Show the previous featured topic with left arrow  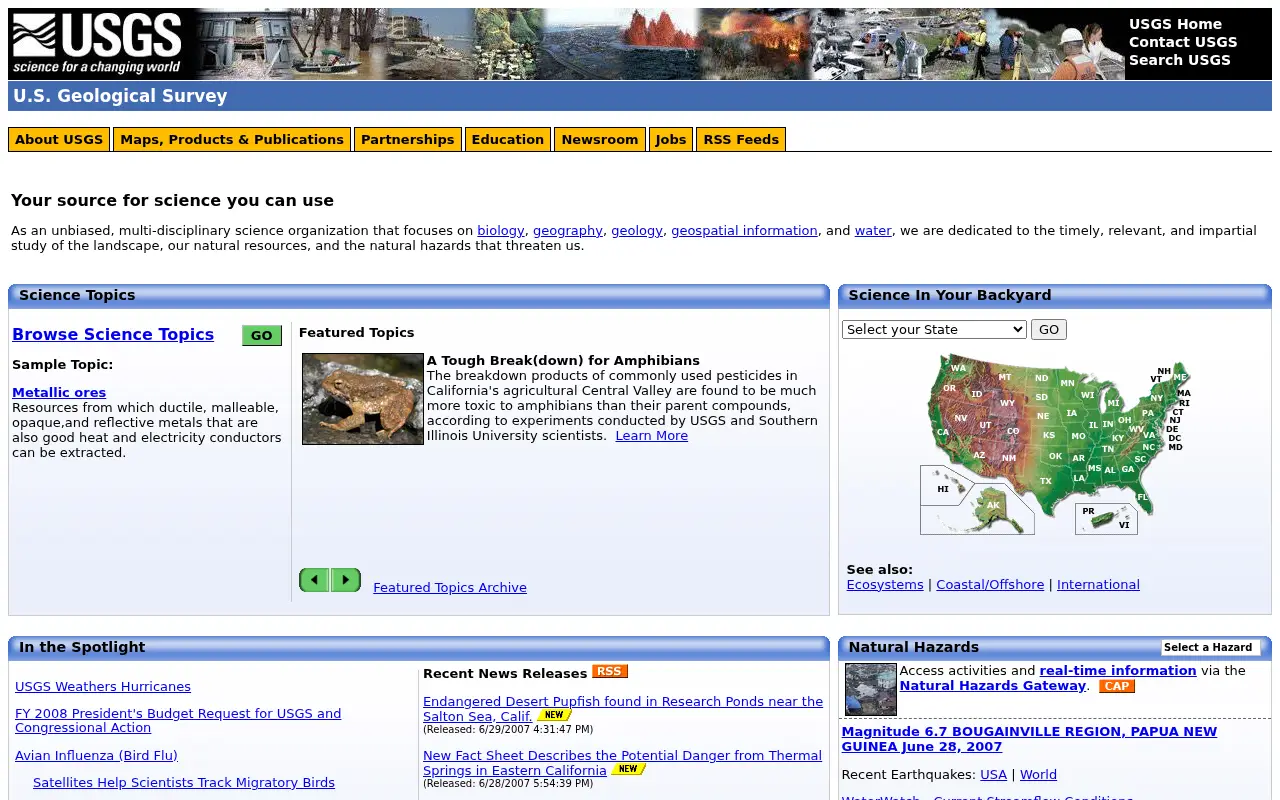pos(314,580)
